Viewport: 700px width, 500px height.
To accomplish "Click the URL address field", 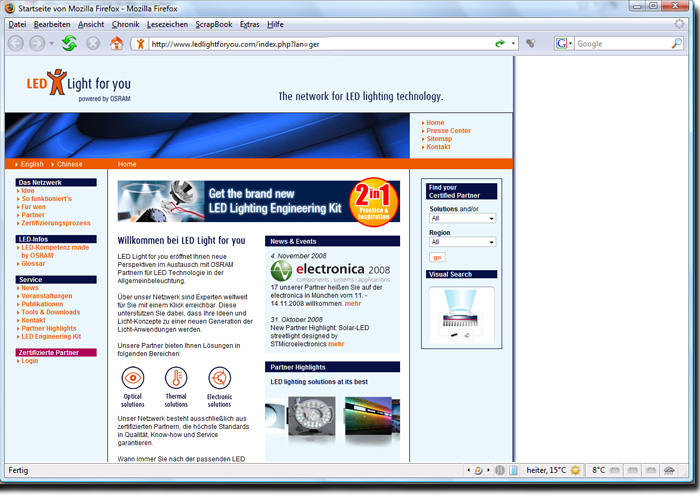I will [x=319, y=44].
